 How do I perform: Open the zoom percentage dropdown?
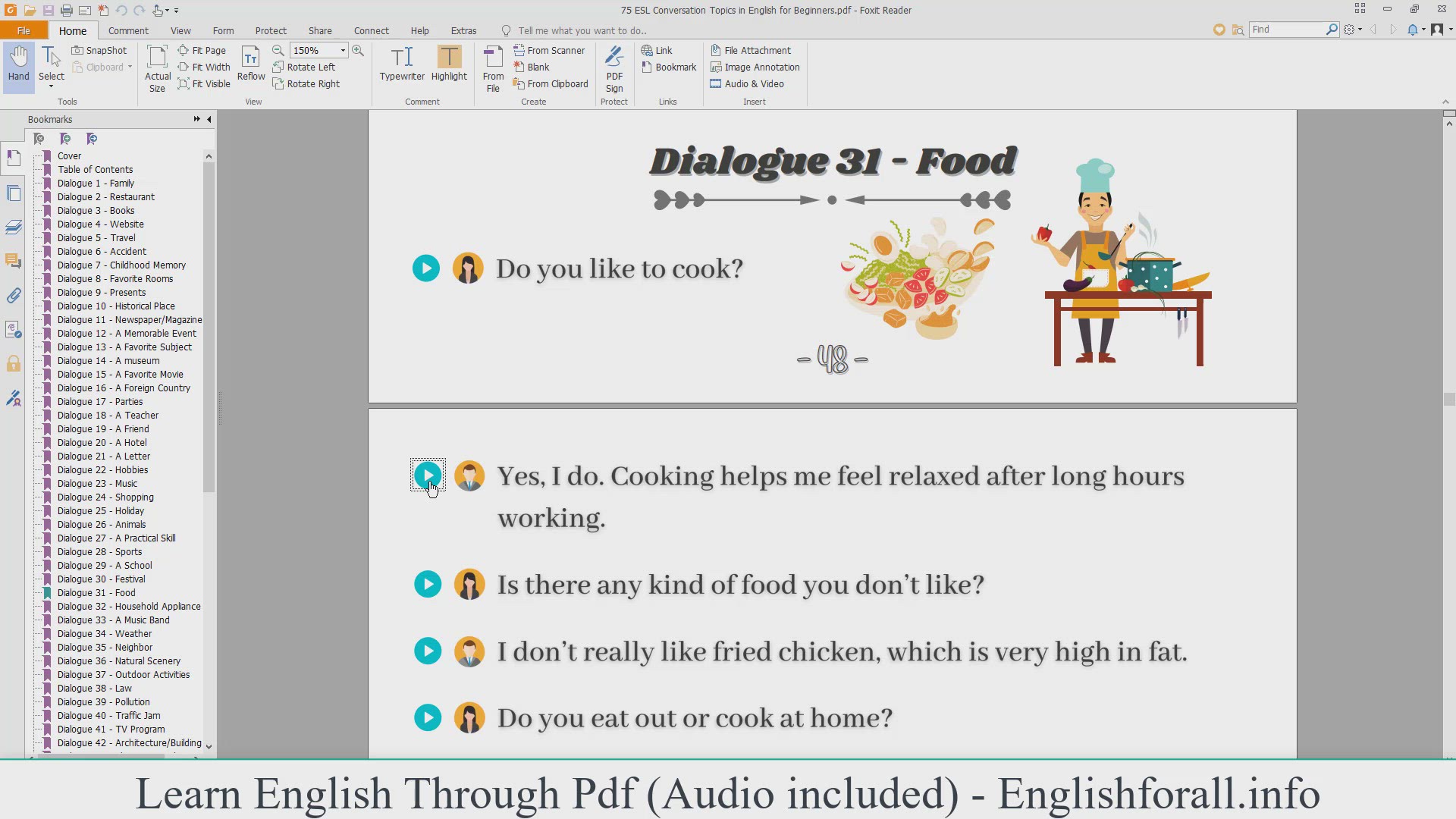coord(343,50)
